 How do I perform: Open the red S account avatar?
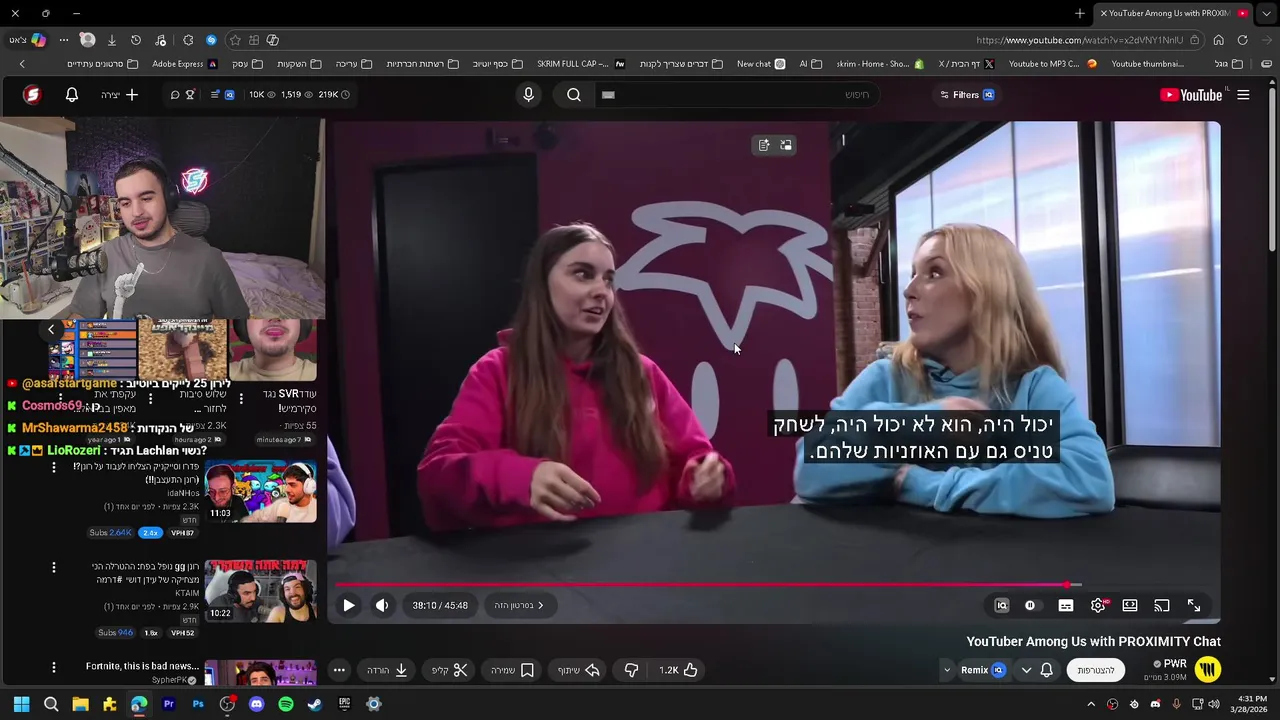32,95
